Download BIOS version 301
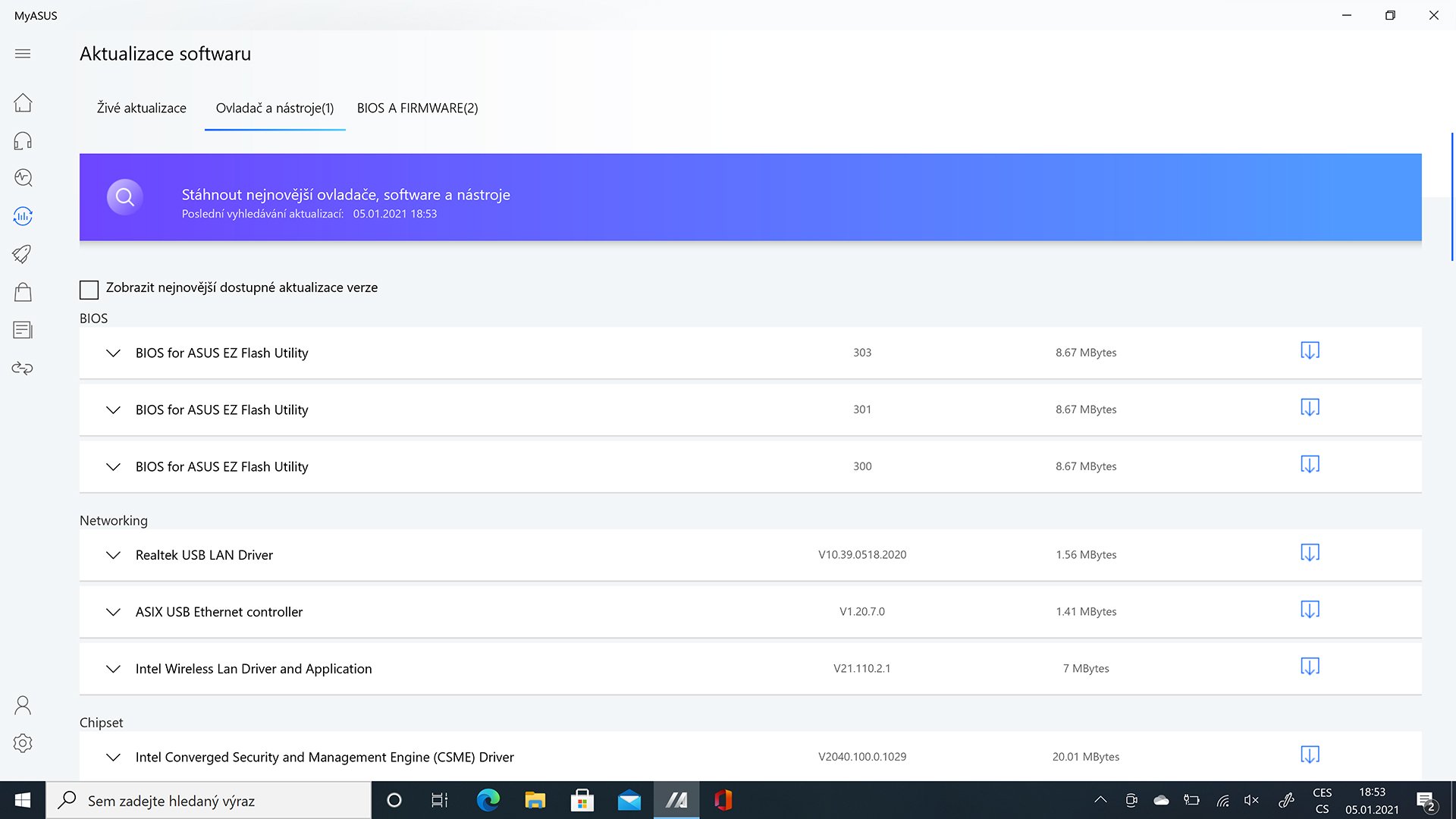The height and width of the screenshot is (819, 1456). tap(1310, 407)
